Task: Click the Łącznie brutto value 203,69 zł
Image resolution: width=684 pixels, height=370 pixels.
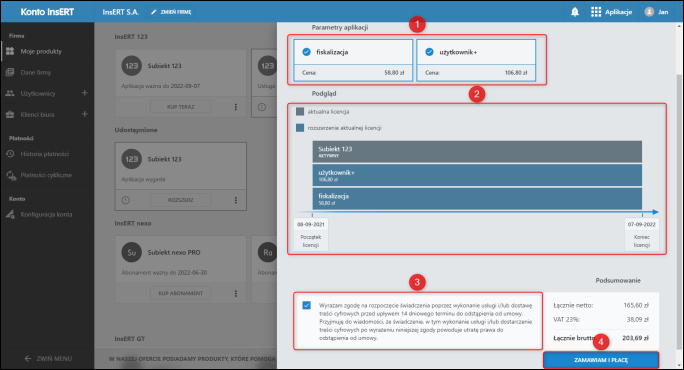Action: click(635, 338)
